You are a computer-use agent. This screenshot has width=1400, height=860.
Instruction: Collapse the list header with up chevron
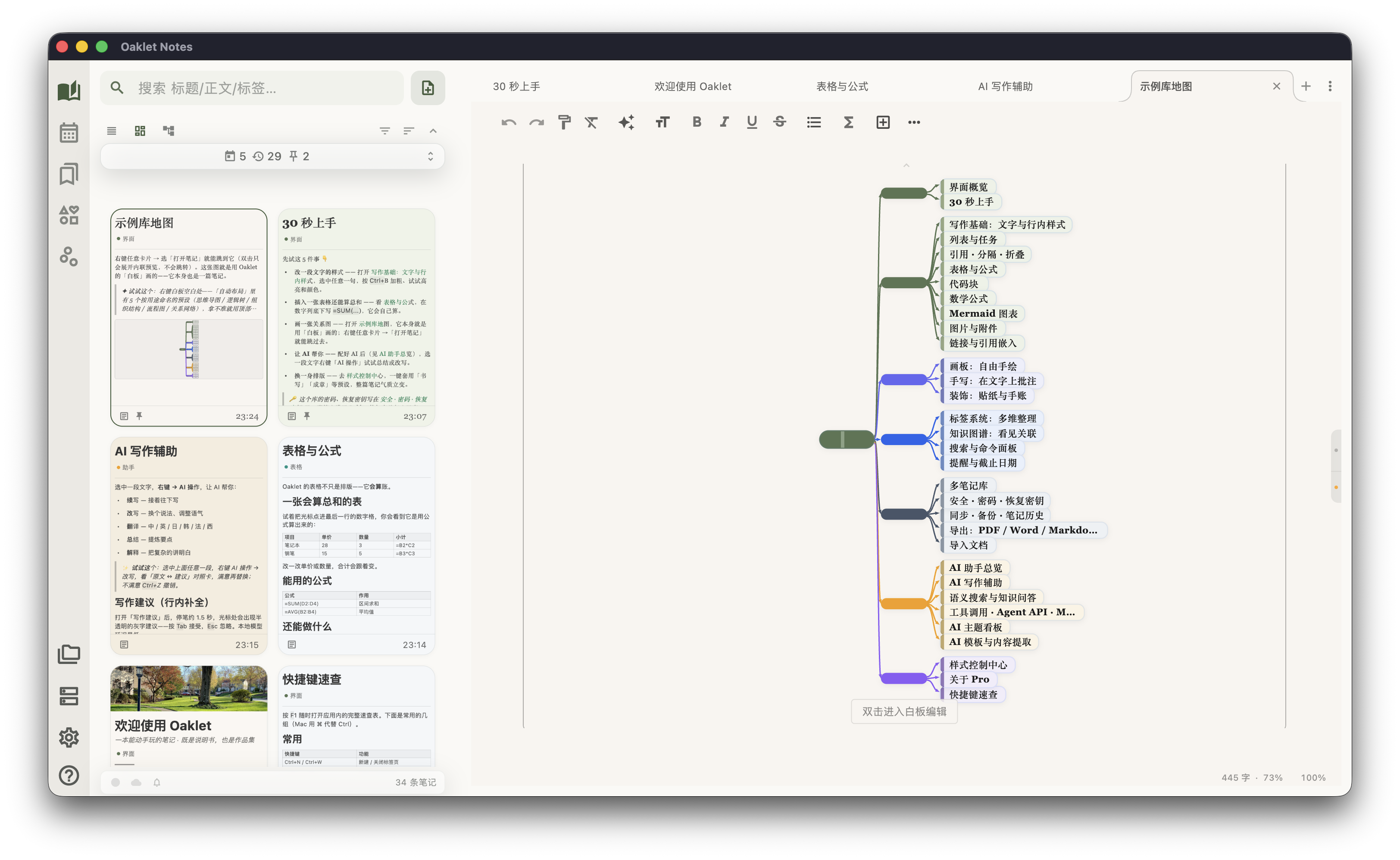click(433, 131)
